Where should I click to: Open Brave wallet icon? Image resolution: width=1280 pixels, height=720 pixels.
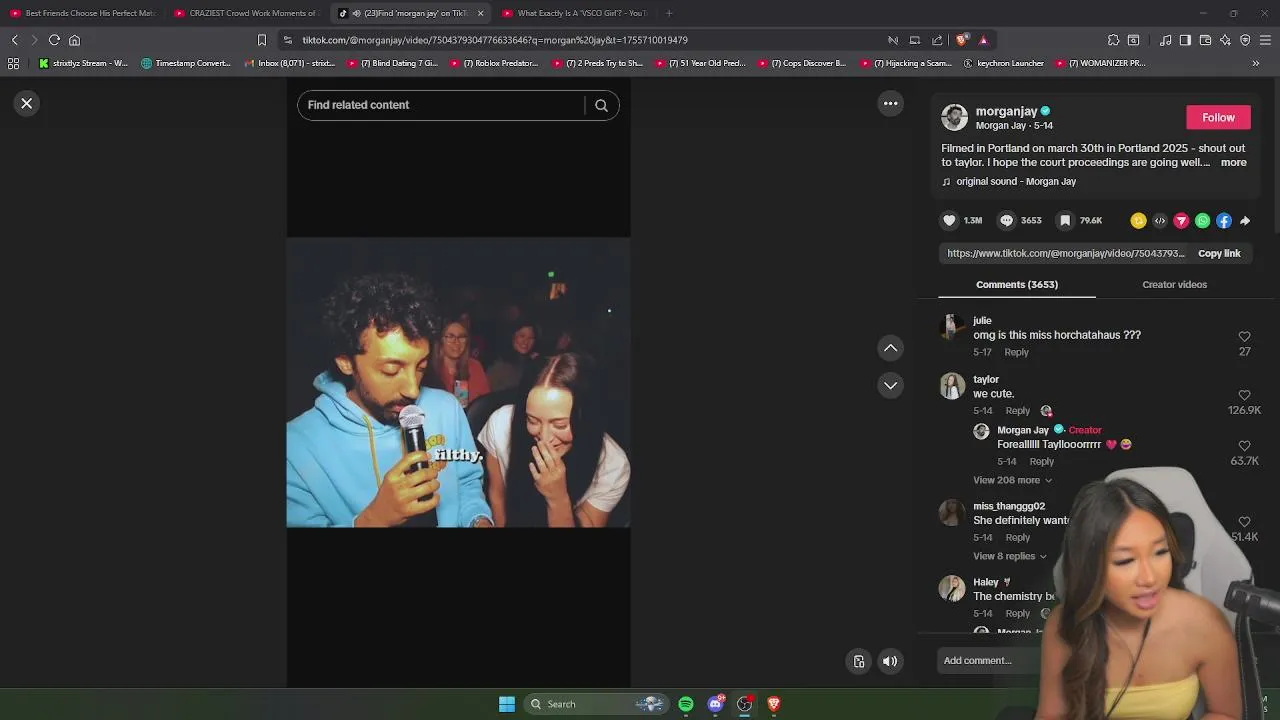[x=1205, y=40]
